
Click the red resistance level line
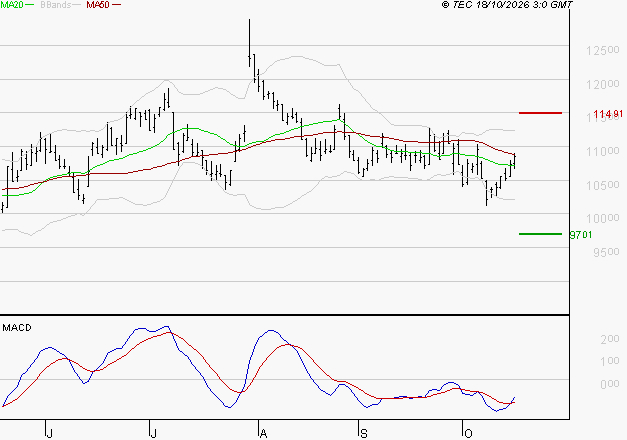(x=540, y=113)
